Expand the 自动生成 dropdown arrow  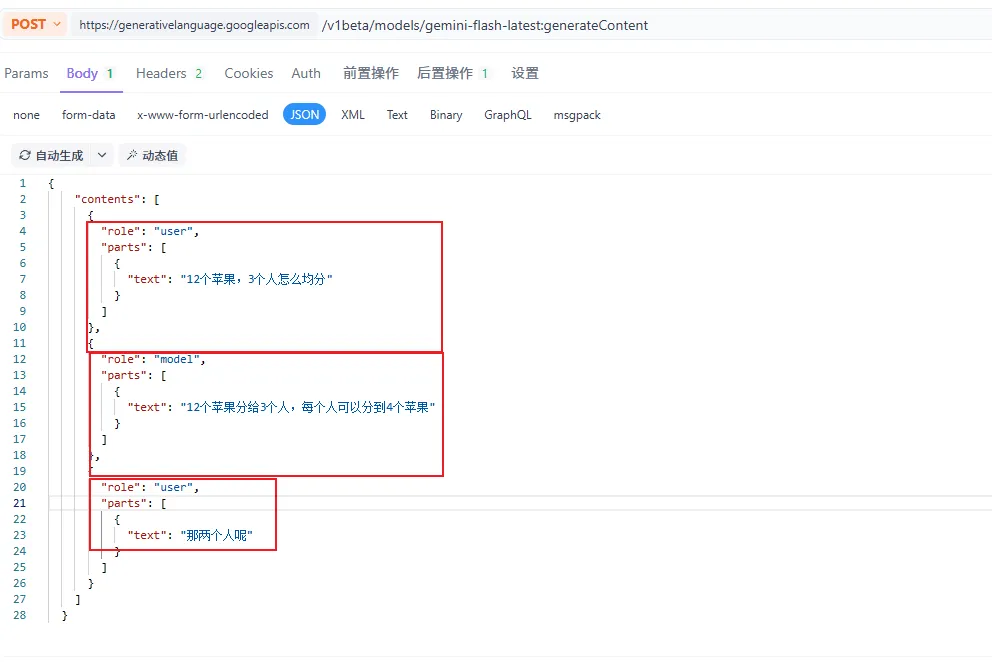click(102, 156)
